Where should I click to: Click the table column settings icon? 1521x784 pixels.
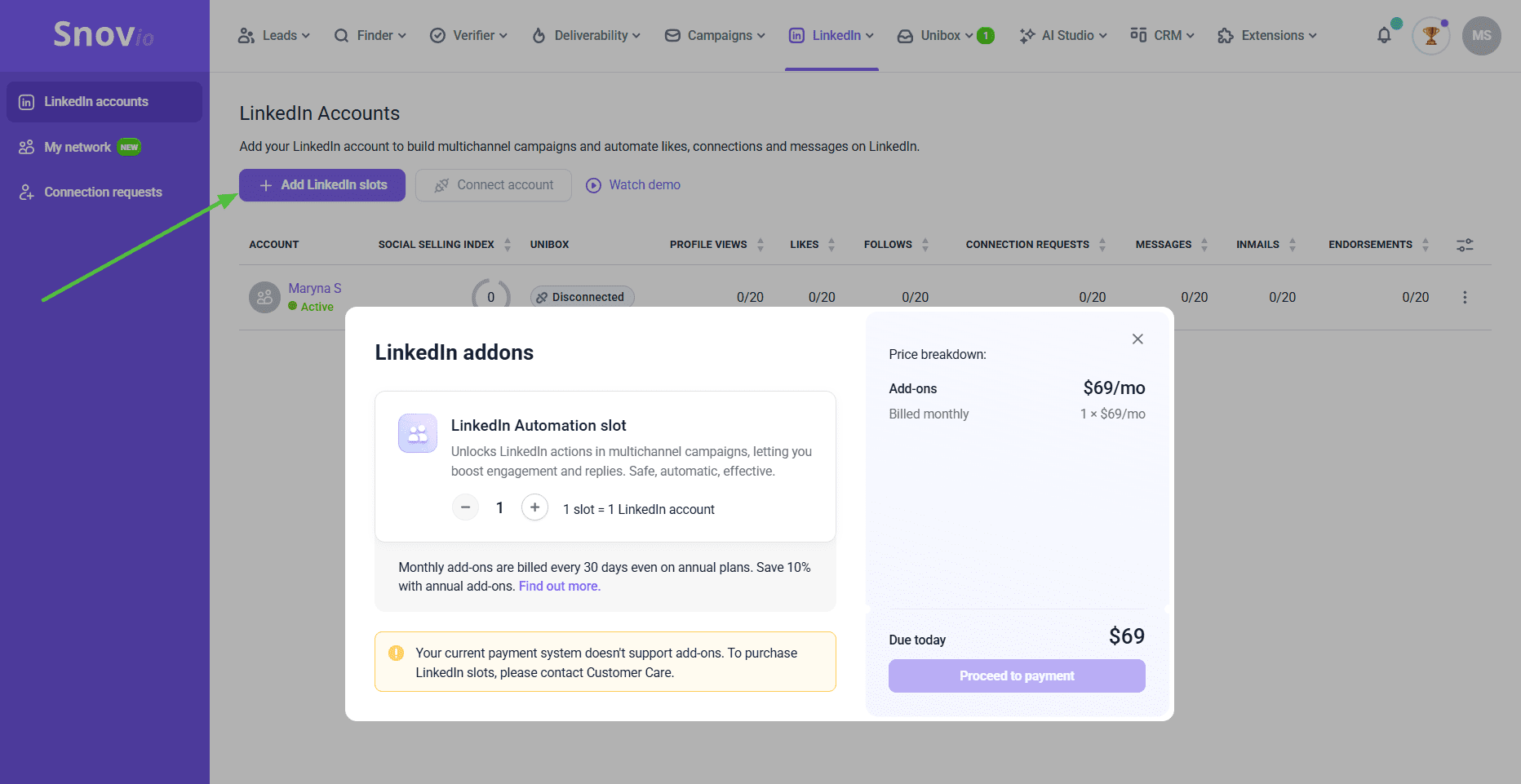(x=1465, y=245)
